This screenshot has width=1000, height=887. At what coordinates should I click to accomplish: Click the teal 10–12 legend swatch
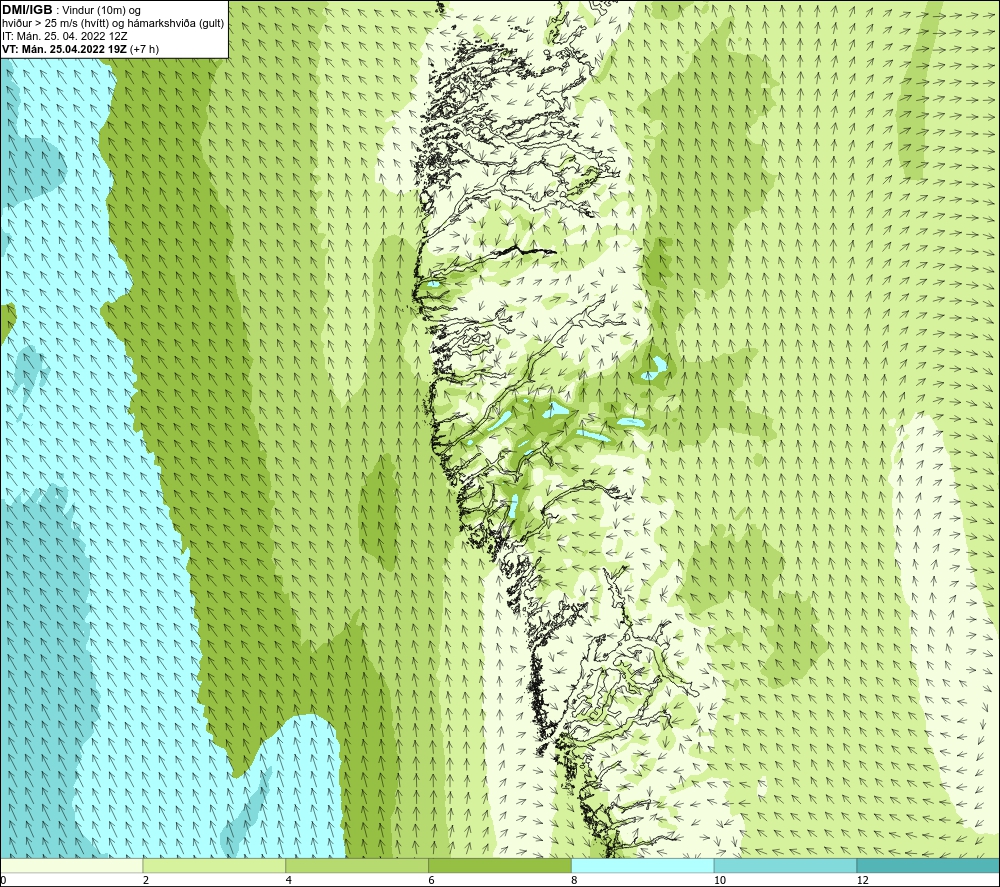[x=786, y=865]
